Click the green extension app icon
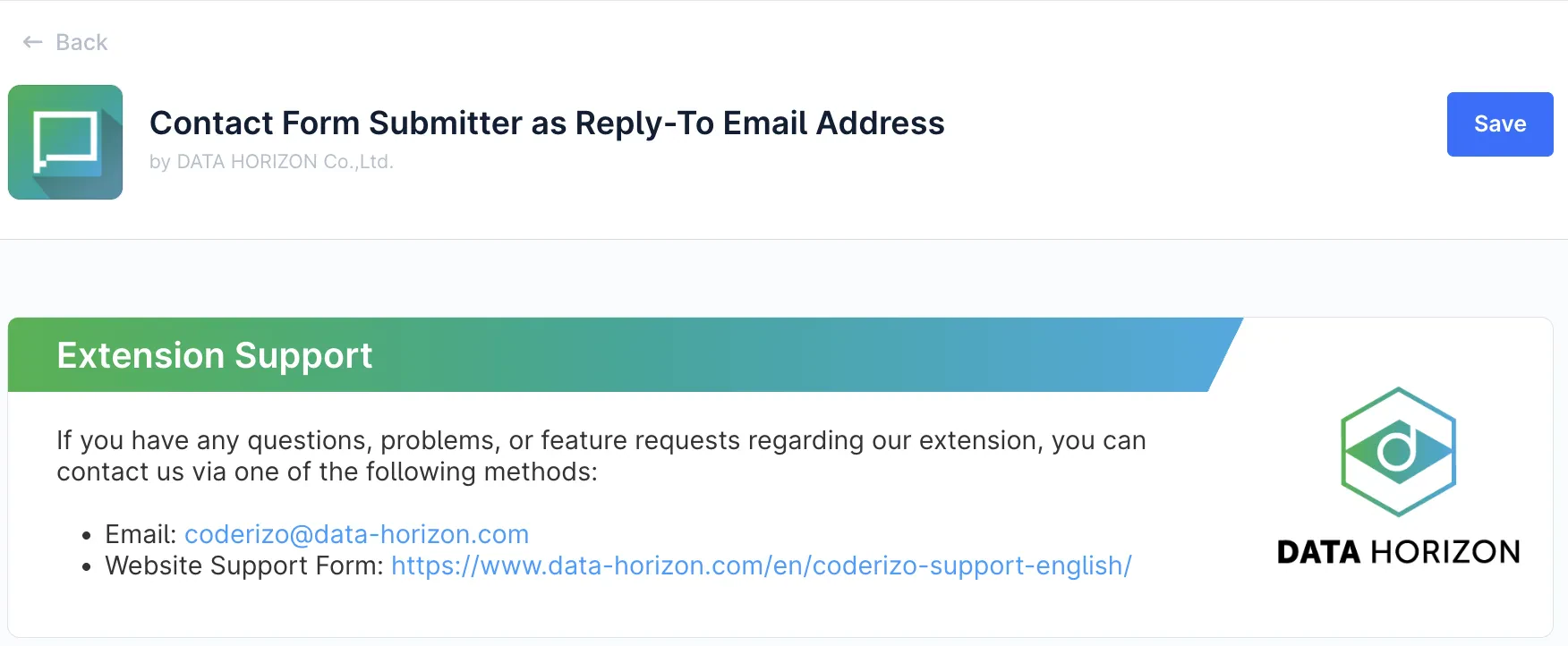Image resolution: width=1568 pixels, height=646 pixels. [x=65, y=142]
